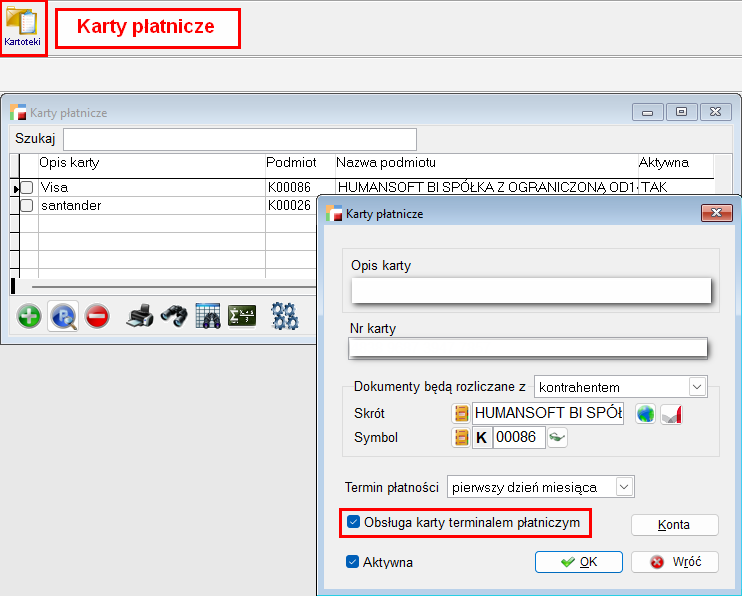Click the red chart icon next to Skrót
Image resolution: width=742 pixels, height=596 pixels.
[x=671, y=414]
